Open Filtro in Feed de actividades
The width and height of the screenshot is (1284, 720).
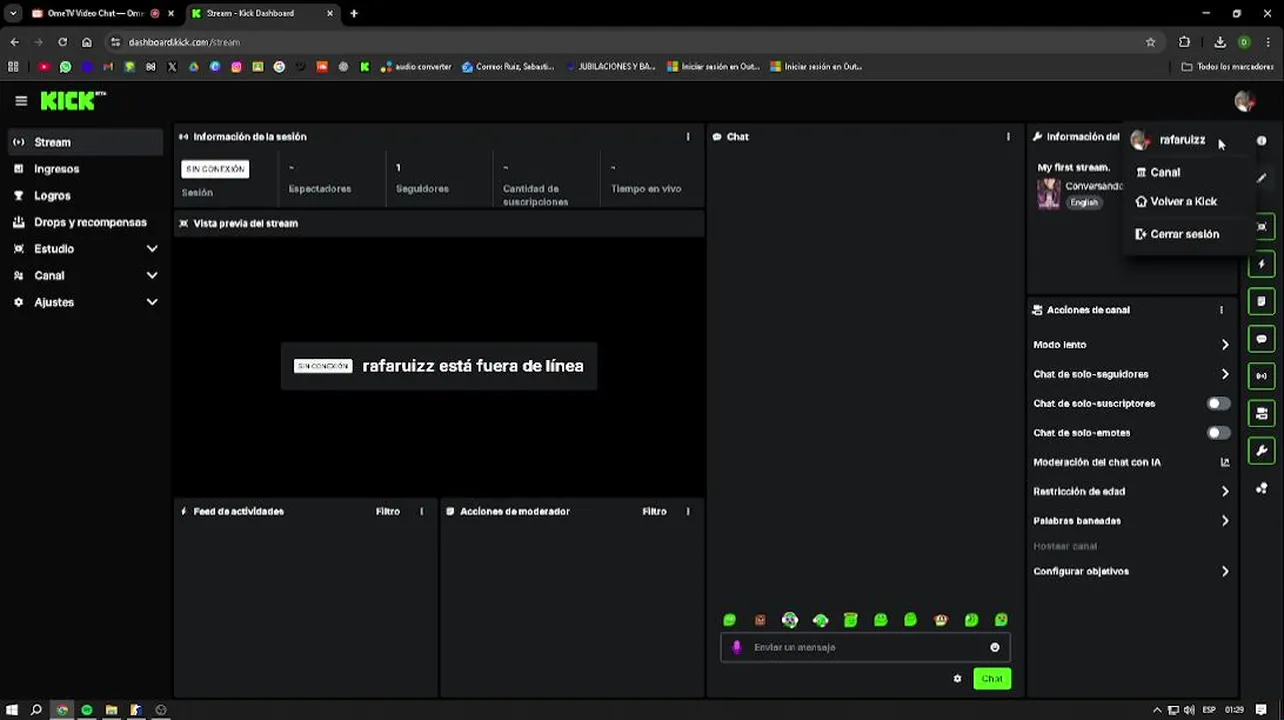pos(387,511)
